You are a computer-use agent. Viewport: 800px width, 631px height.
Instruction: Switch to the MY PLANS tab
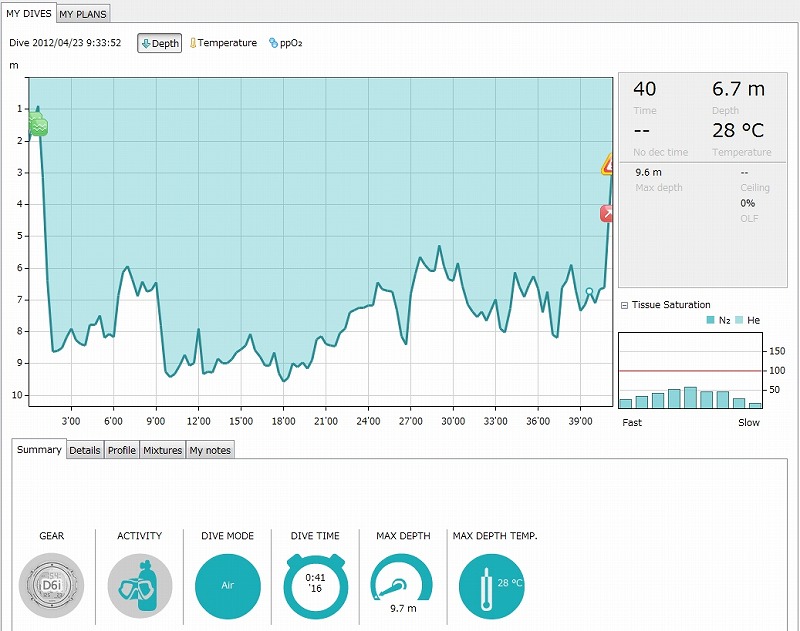pyautogui.click(x=83, y=14)
